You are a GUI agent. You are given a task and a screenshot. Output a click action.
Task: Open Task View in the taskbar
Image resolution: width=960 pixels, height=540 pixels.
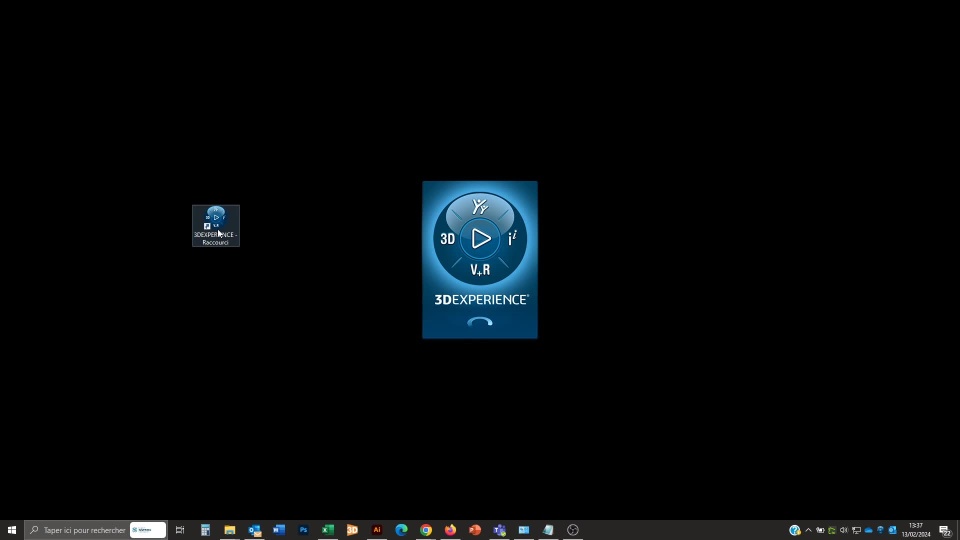[x=180, y=530]
